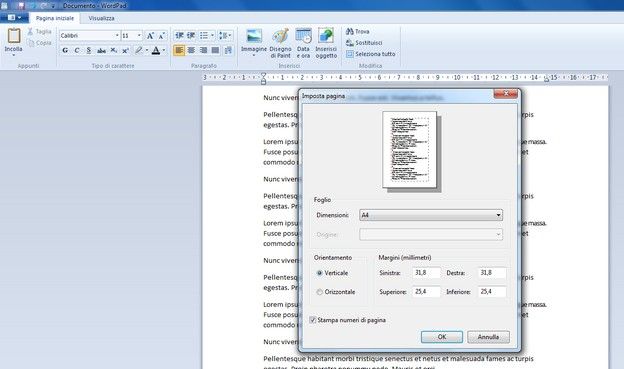Switch to the Visualizza tab

[101, 18]
